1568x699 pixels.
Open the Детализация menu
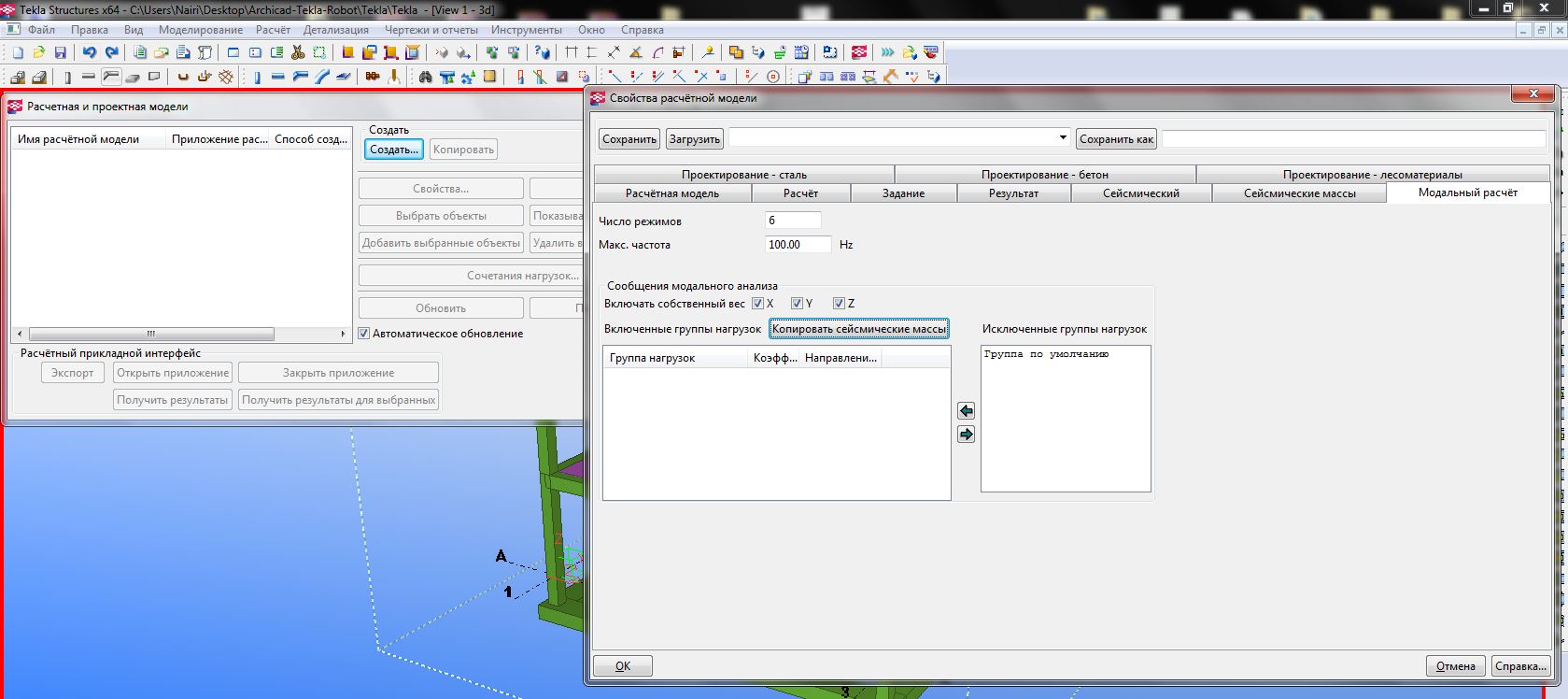[x=336, y=30]
